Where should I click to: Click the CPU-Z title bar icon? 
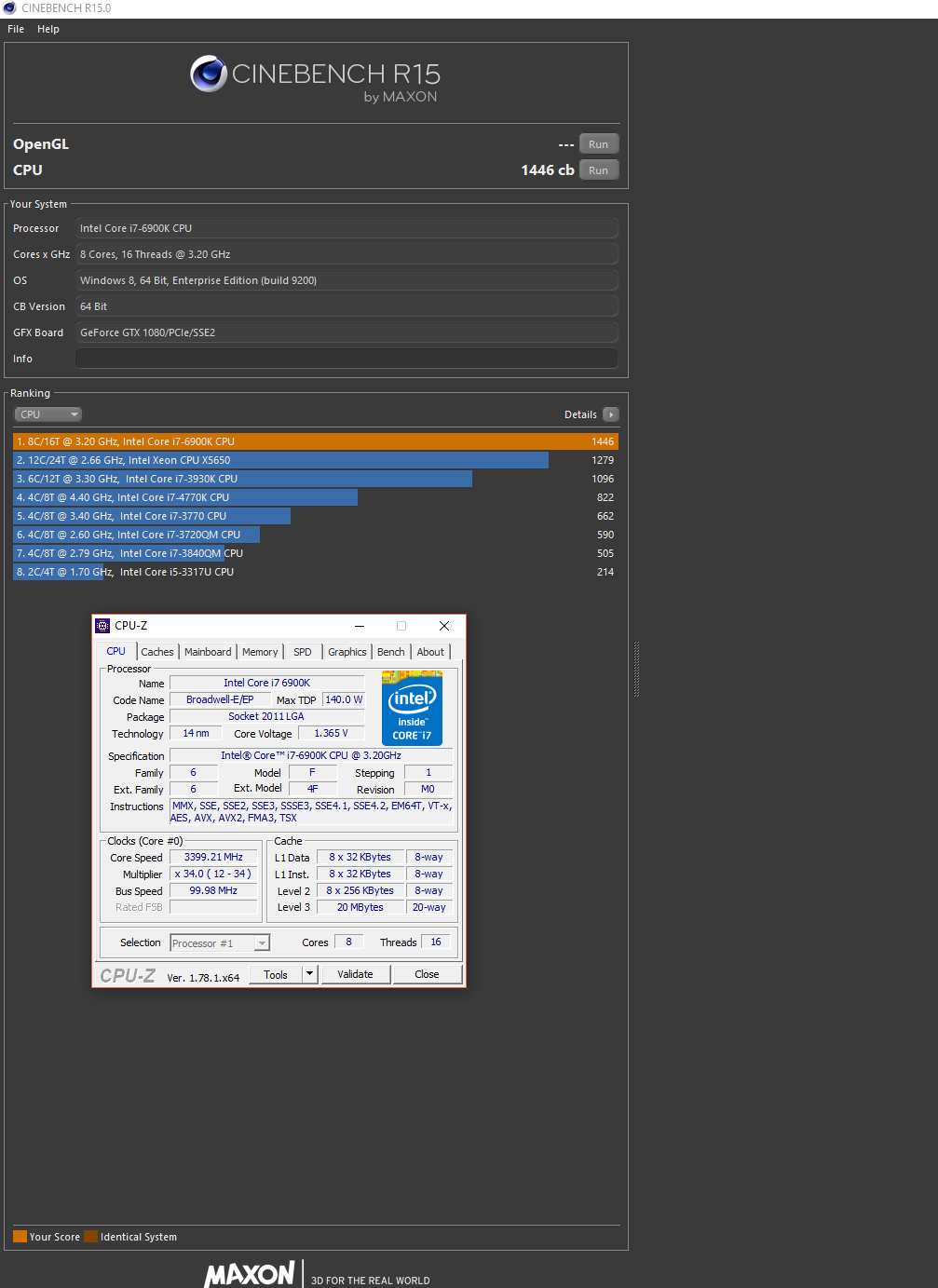tap(103, 626)
